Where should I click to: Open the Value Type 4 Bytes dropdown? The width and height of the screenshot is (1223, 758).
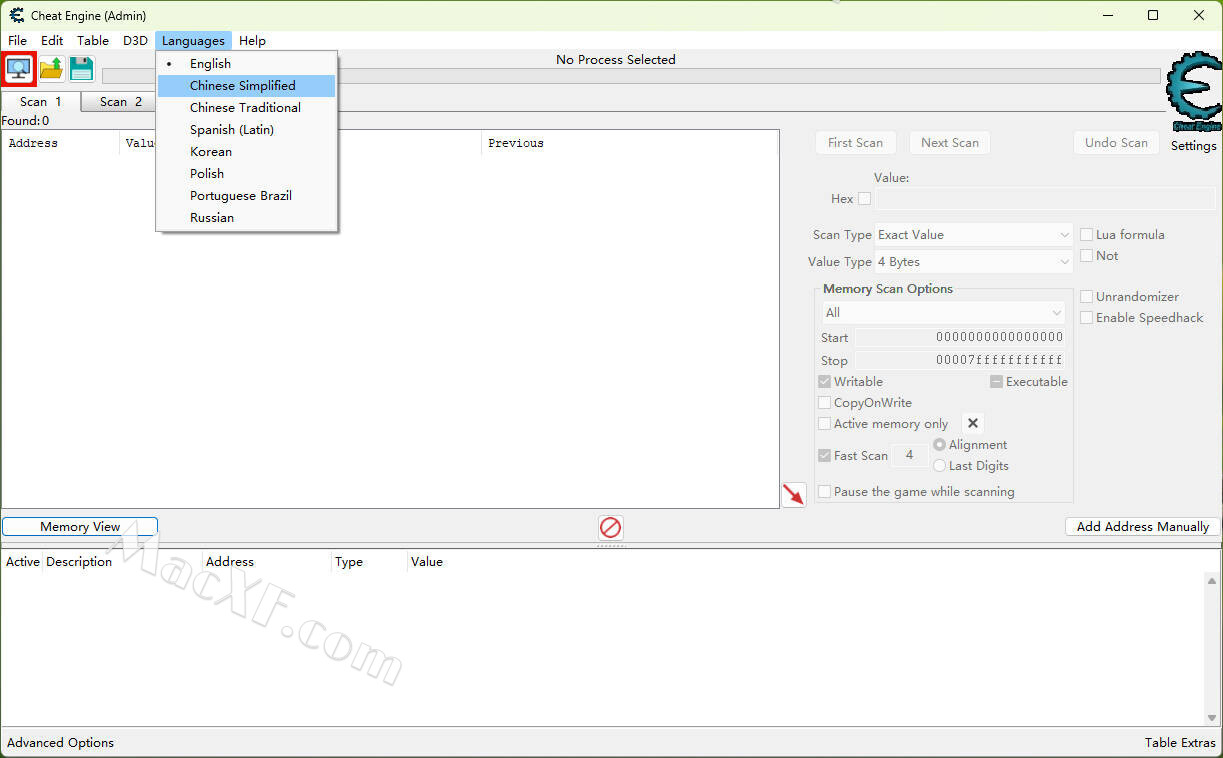click(x=973, y=262)
